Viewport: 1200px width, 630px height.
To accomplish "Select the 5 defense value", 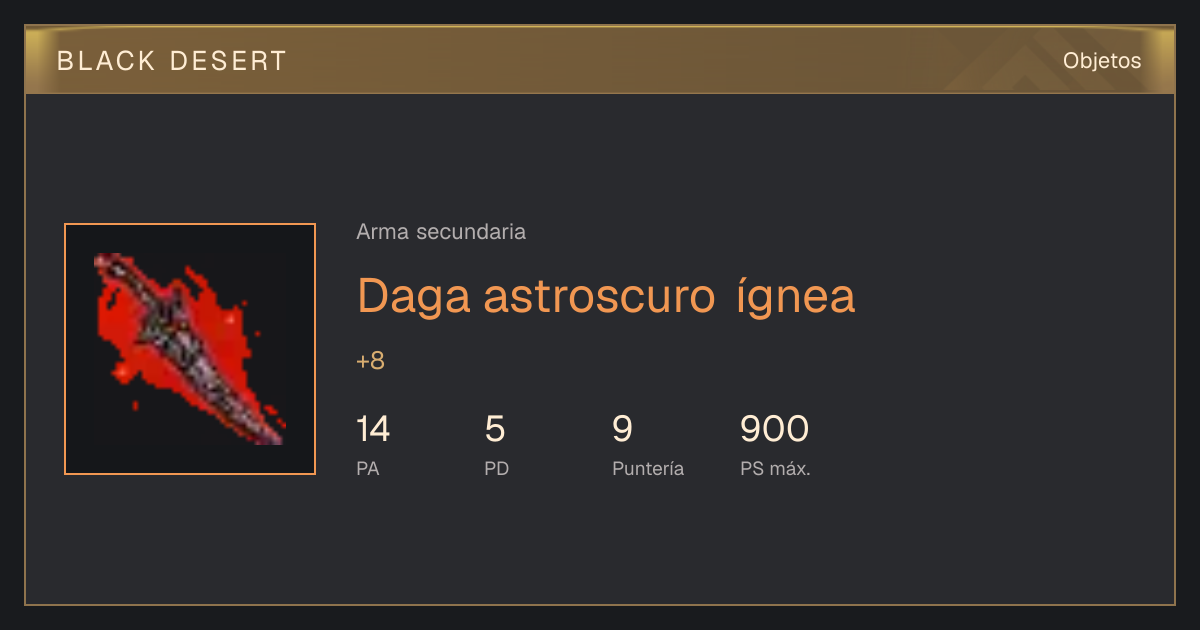I will 495,429.
